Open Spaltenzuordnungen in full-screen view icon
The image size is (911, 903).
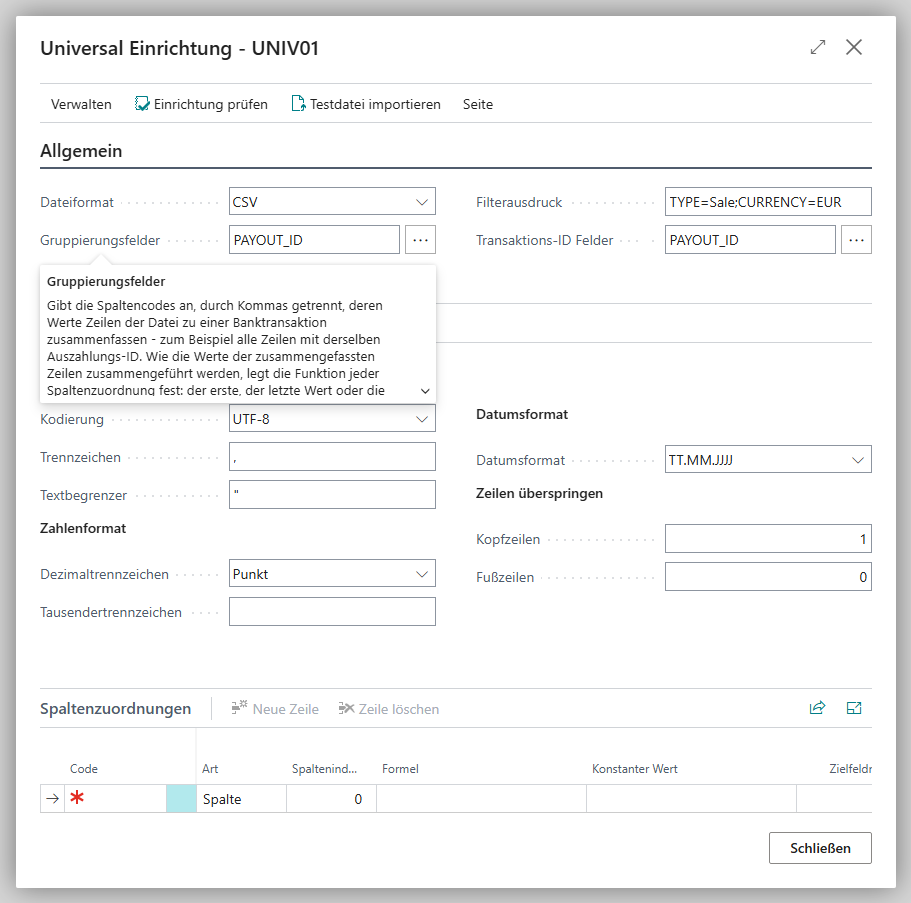(853, 708)
